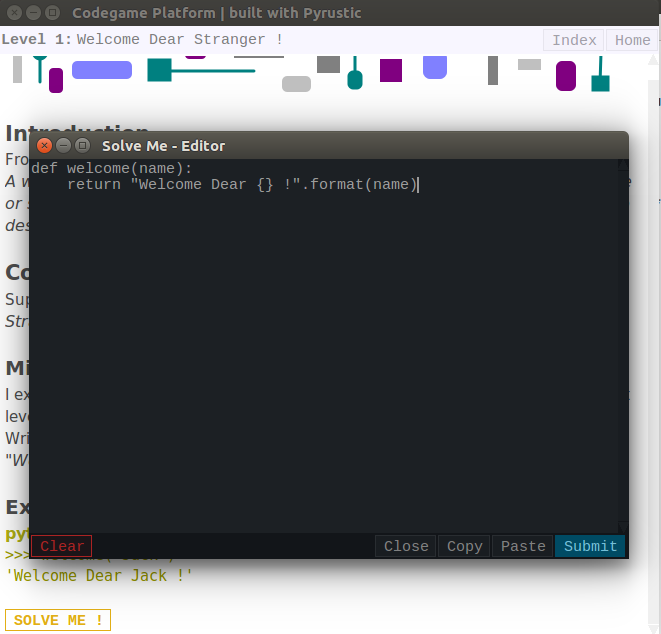Minimize the Codegame Platform main window

coord(33,13)
